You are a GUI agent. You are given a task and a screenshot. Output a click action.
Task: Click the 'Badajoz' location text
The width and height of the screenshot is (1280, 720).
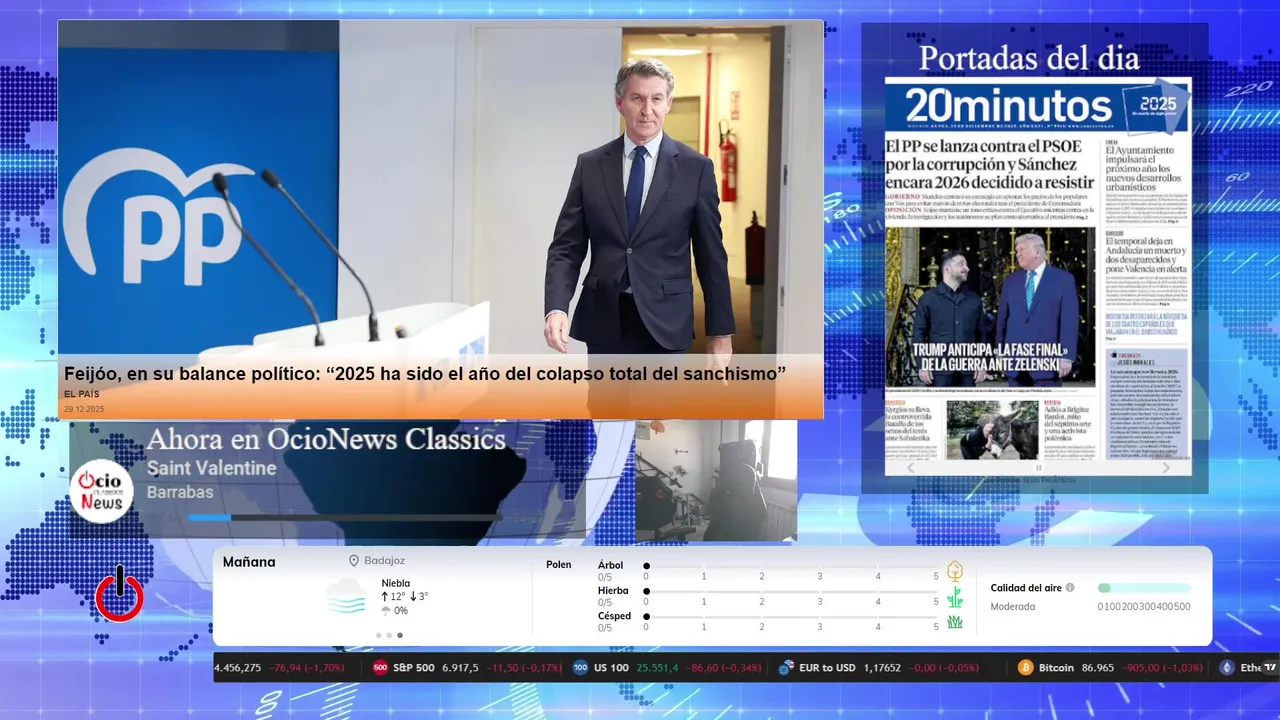(x=385, y=561)
